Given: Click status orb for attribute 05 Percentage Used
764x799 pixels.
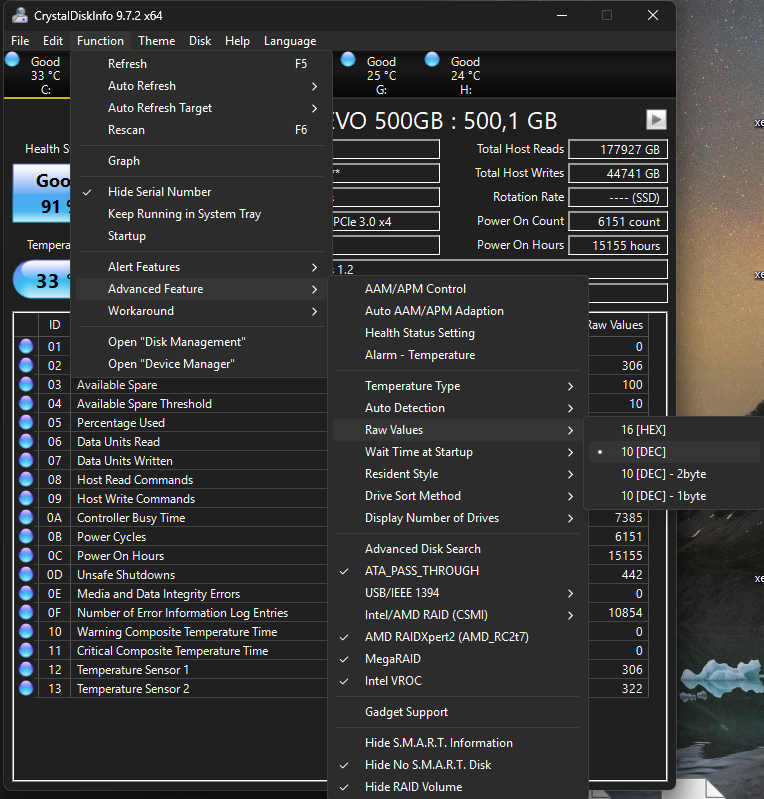Looking at the screenshot, I should pos(26,422).
